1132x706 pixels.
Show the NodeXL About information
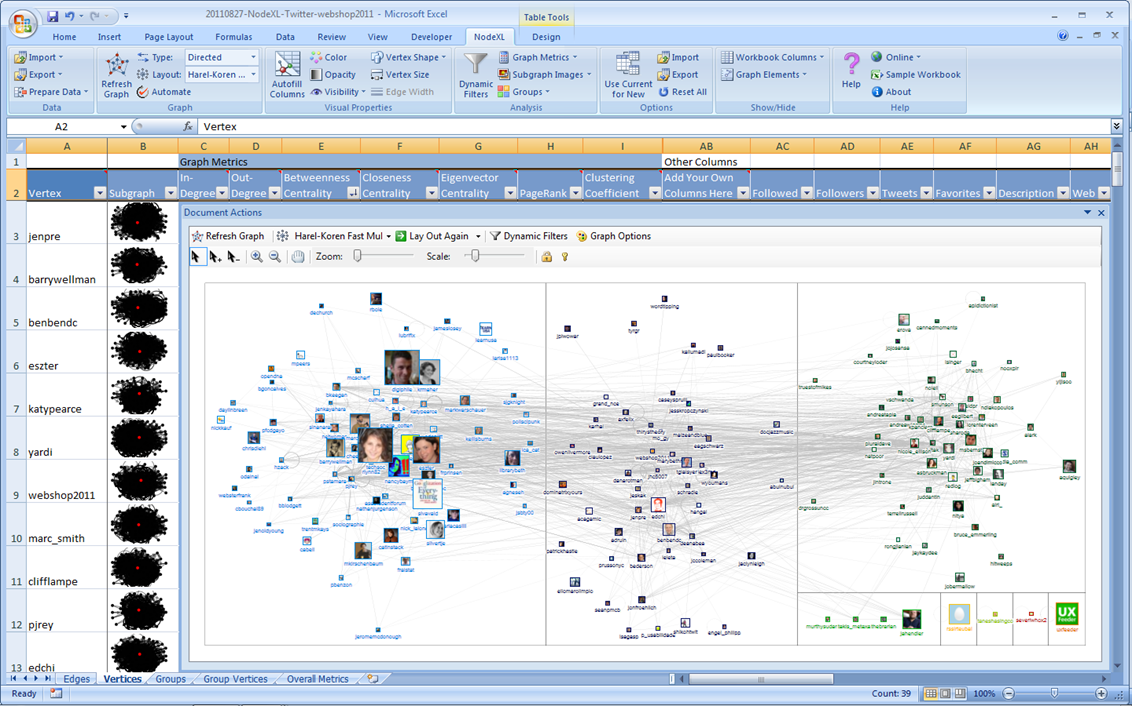pos(891,92)
